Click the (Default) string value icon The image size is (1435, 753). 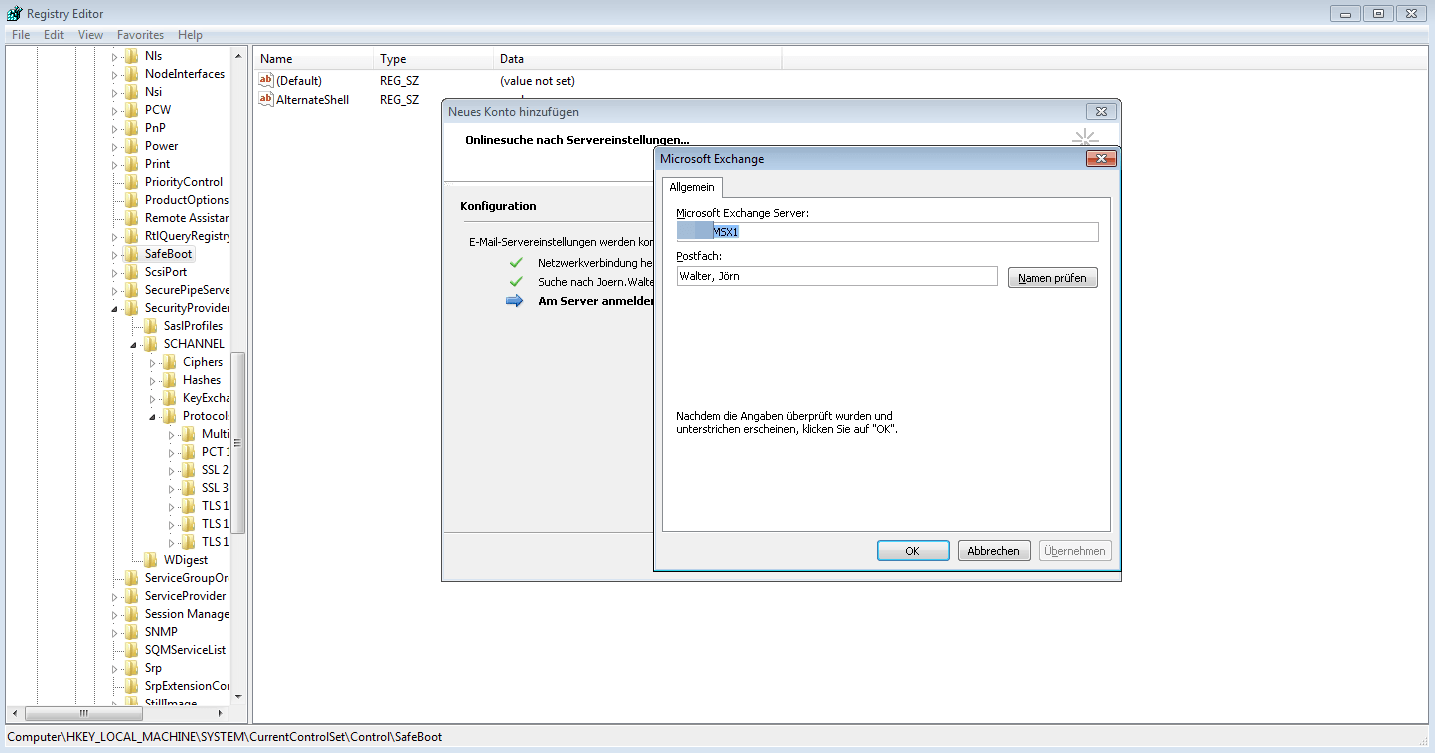(x=266, y=80)
